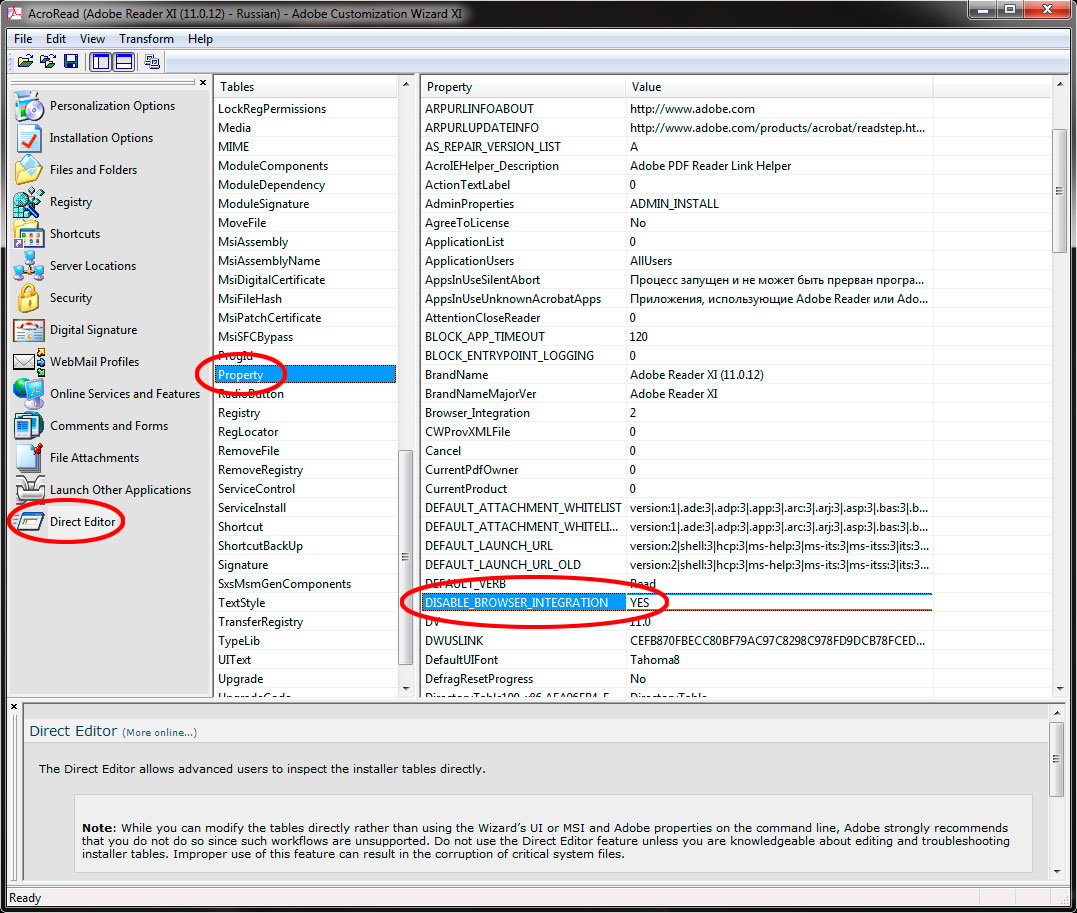Toggle the navigation pane view button
Viewport: 1077px width, 913px height.
(101, 62)
